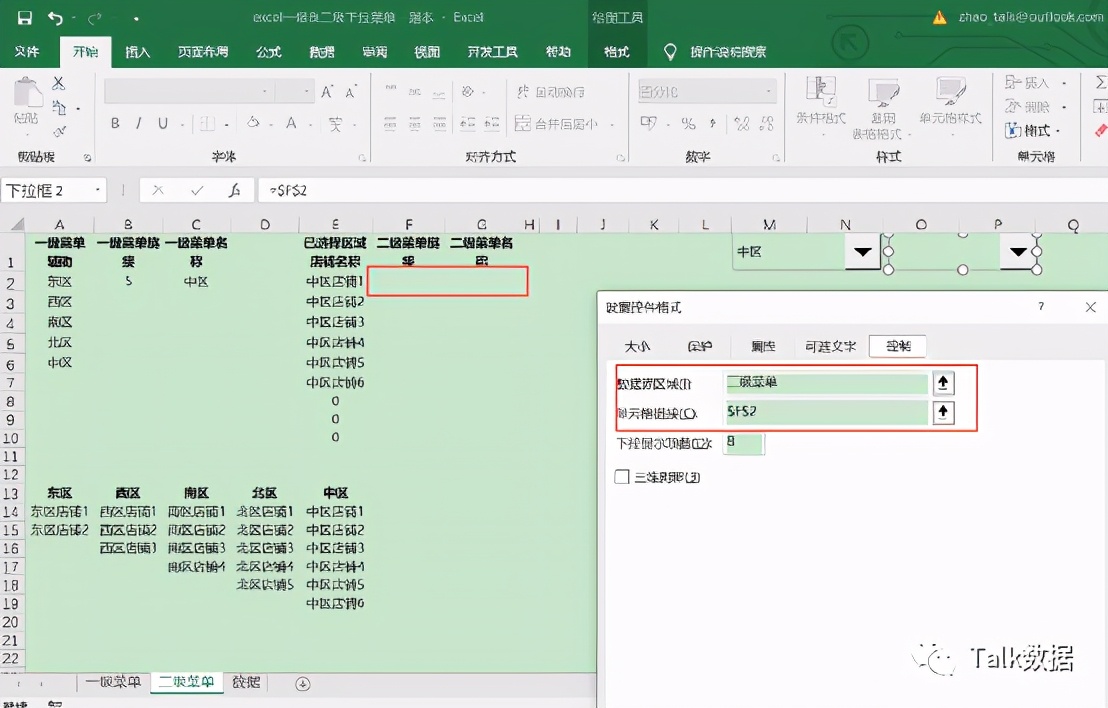
Task: Click the Undo arrow icon
Action: click(55, 18)
